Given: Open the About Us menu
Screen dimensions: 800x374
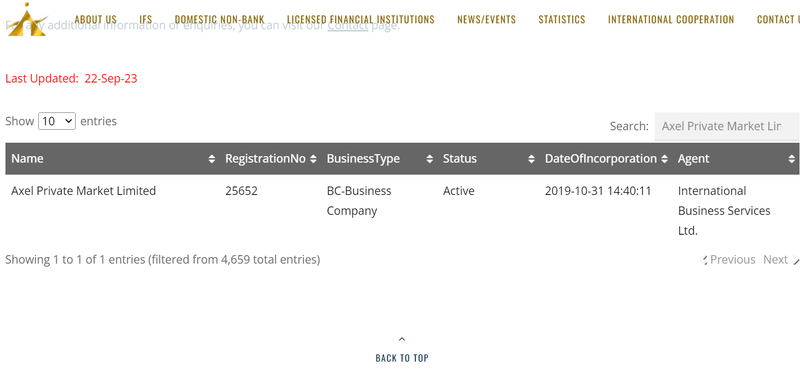Looking at the screenshot, I should 95,19.
